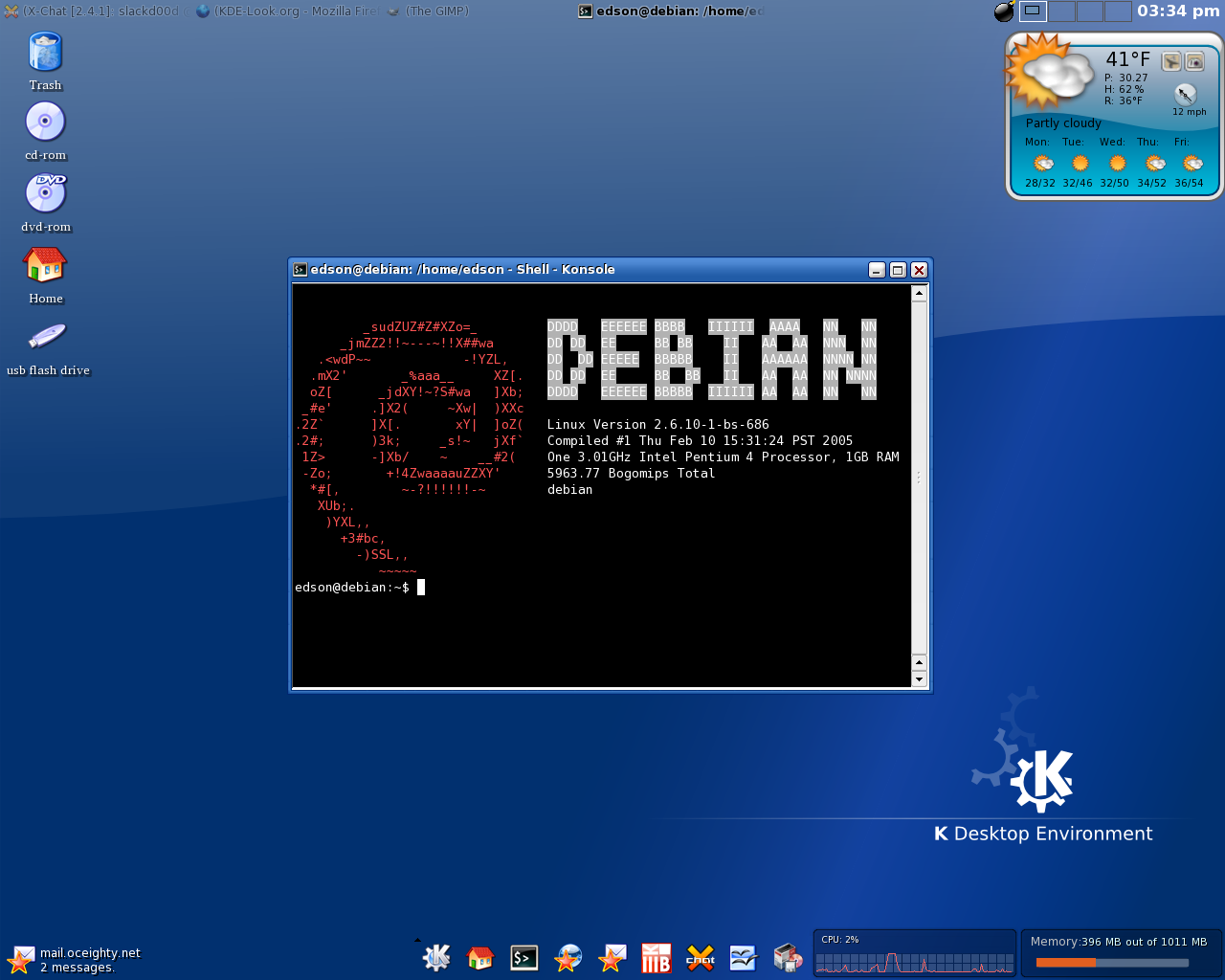This screenshot has height=980, width=1225.
Task: Launch the globe-with-star web browser in the dock
Action: click(x=568, y=957)
